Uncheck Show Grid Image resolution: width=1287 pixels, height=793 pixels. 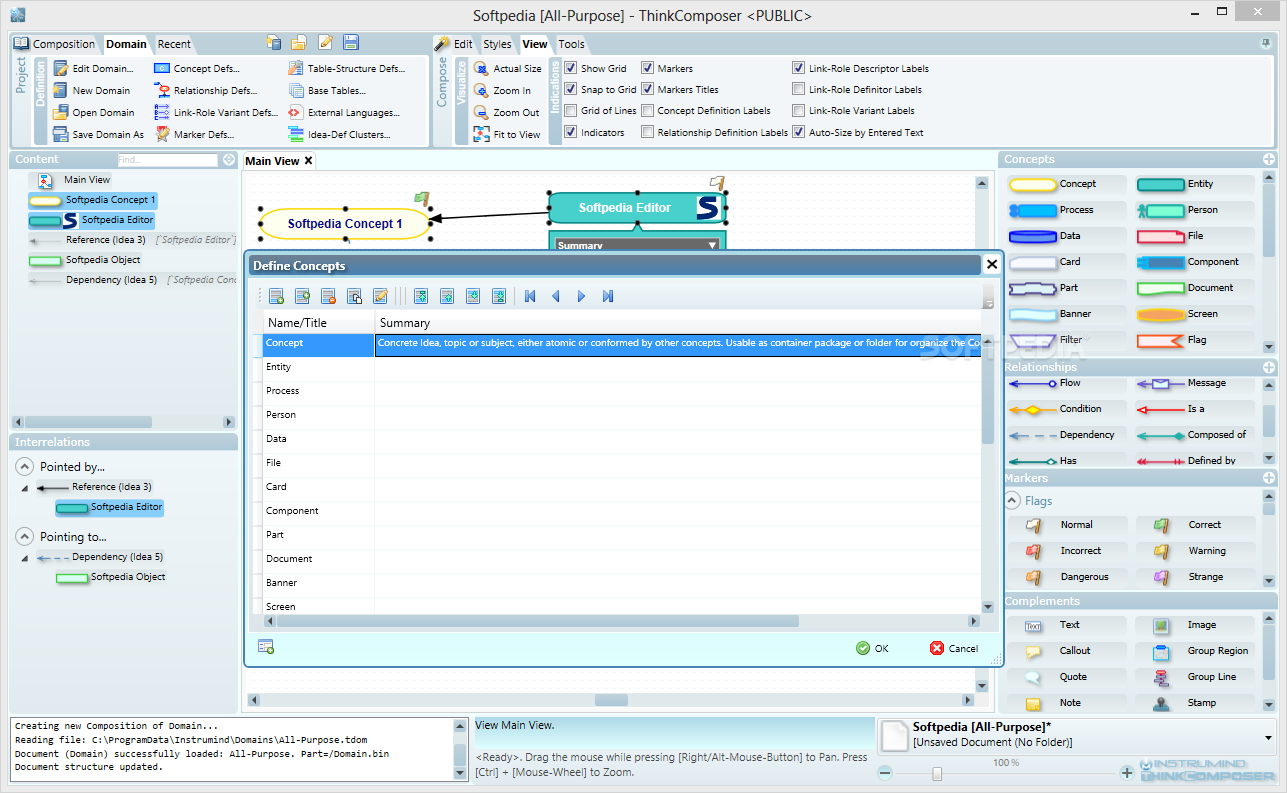[x=571, y=69]
